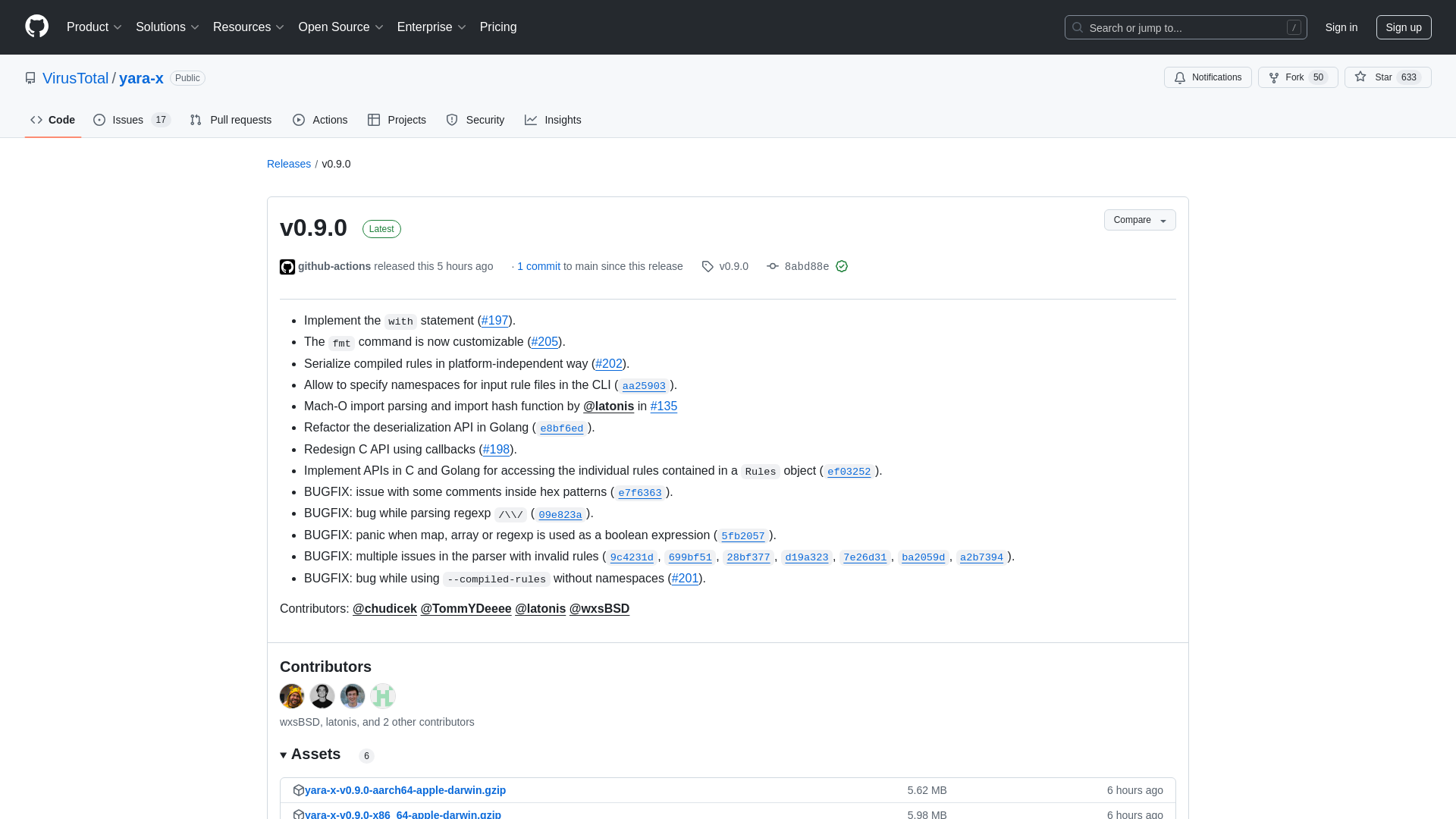This screenshot has width=1456, height=819.
Task: Open the yara-x repository link
Action: click(x=141, y=78)
